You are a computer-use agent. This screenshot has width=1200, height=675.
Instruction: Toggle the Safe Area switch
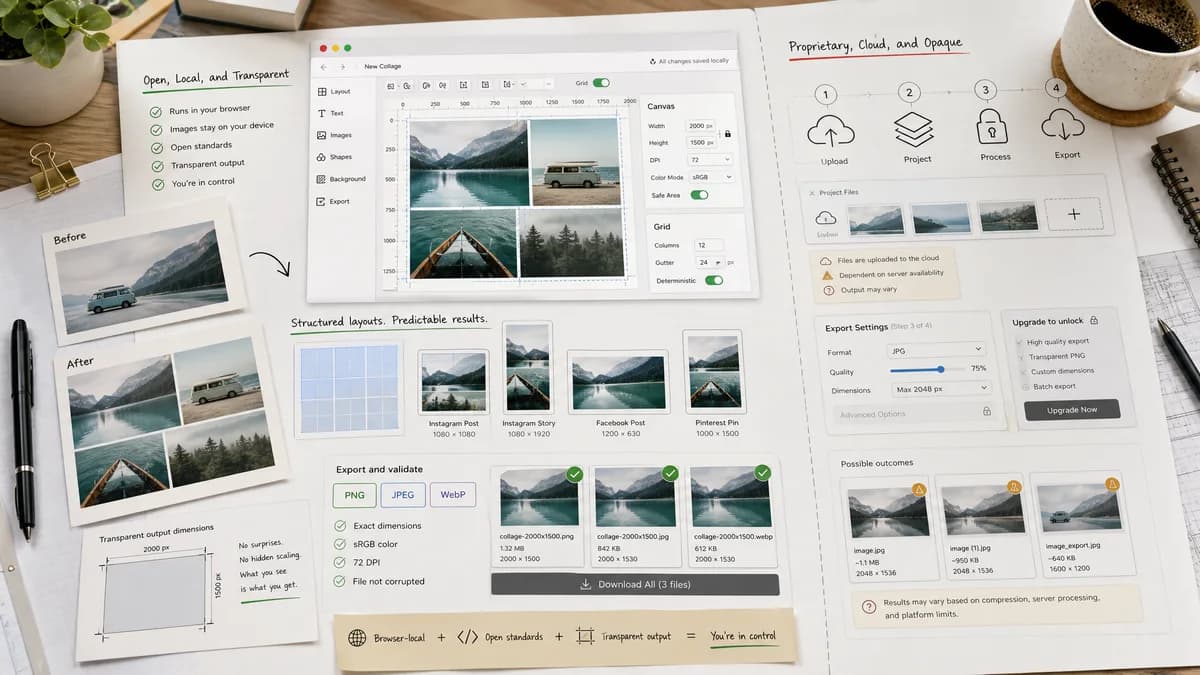pos(700,195)
